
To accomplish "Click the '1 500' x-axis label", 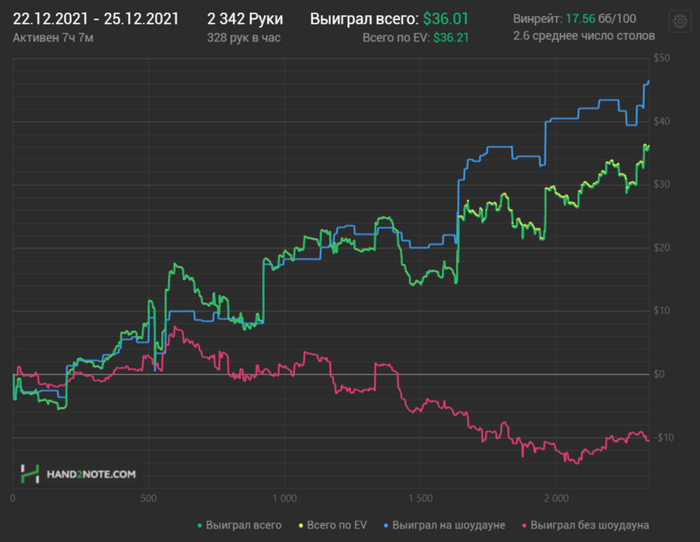I will pos(420,498).
